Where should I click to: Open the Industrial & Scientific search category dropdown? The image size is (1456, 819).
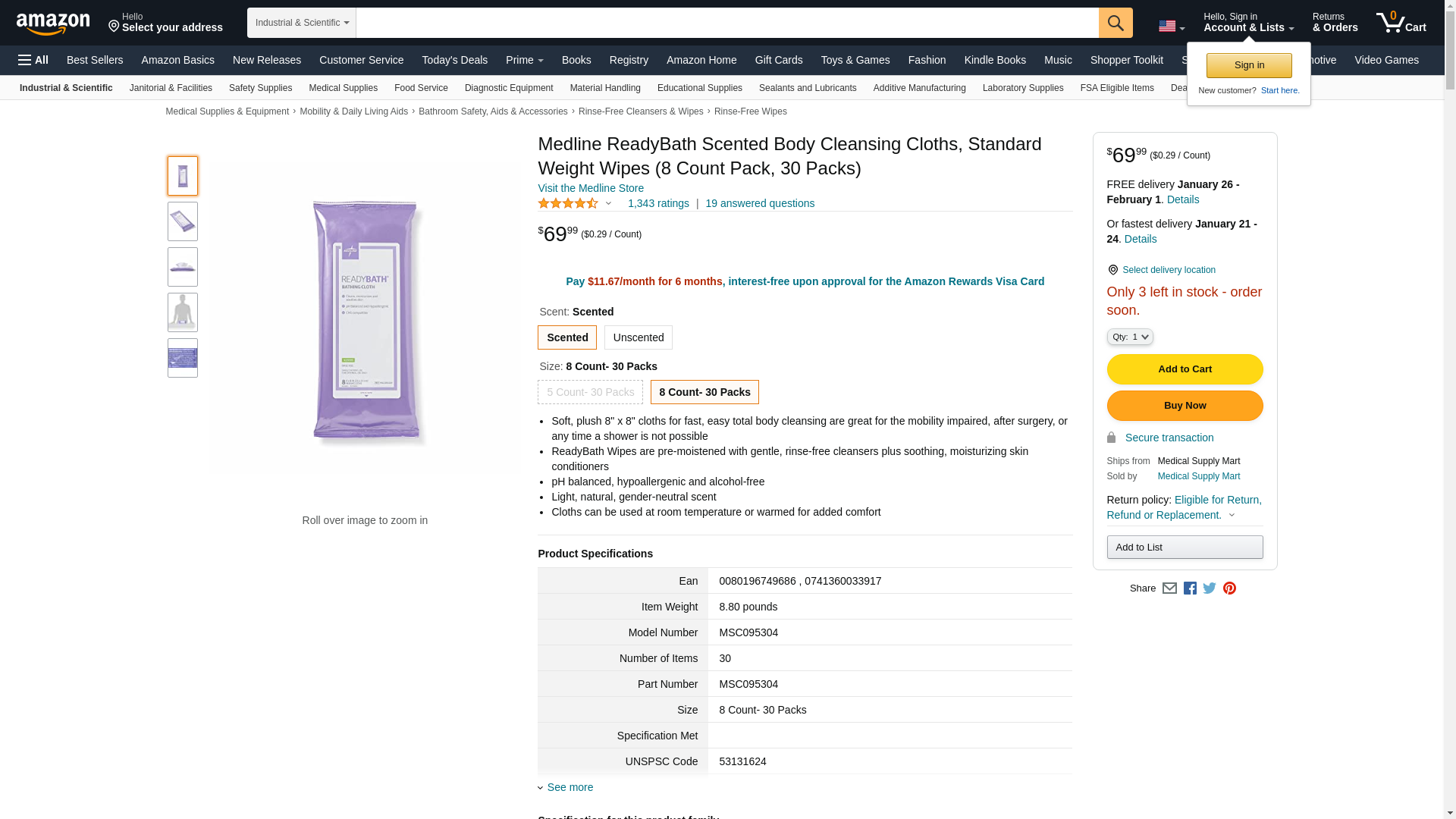301,23
